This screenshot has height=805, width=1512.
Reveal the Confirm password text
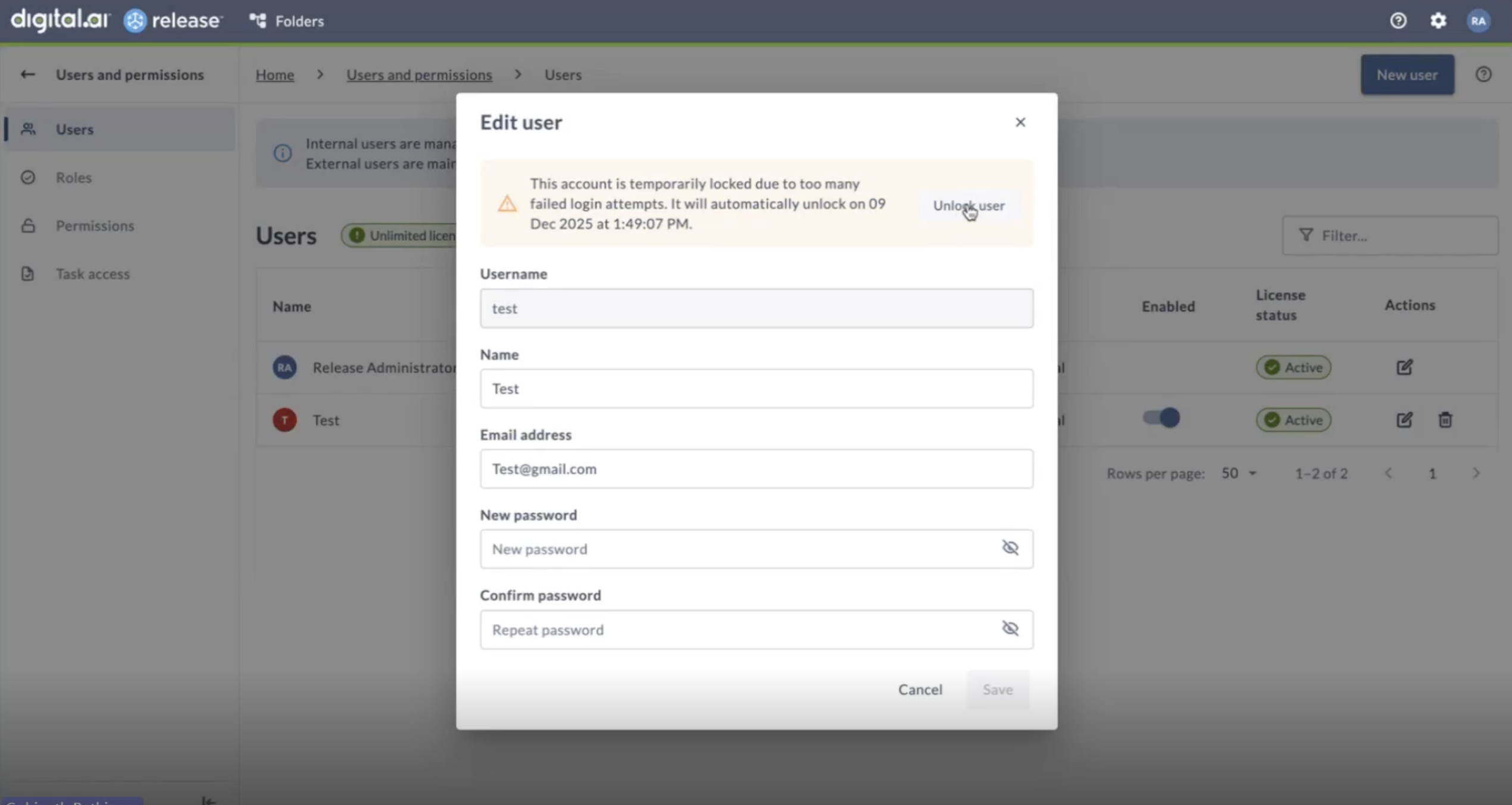1011,628
